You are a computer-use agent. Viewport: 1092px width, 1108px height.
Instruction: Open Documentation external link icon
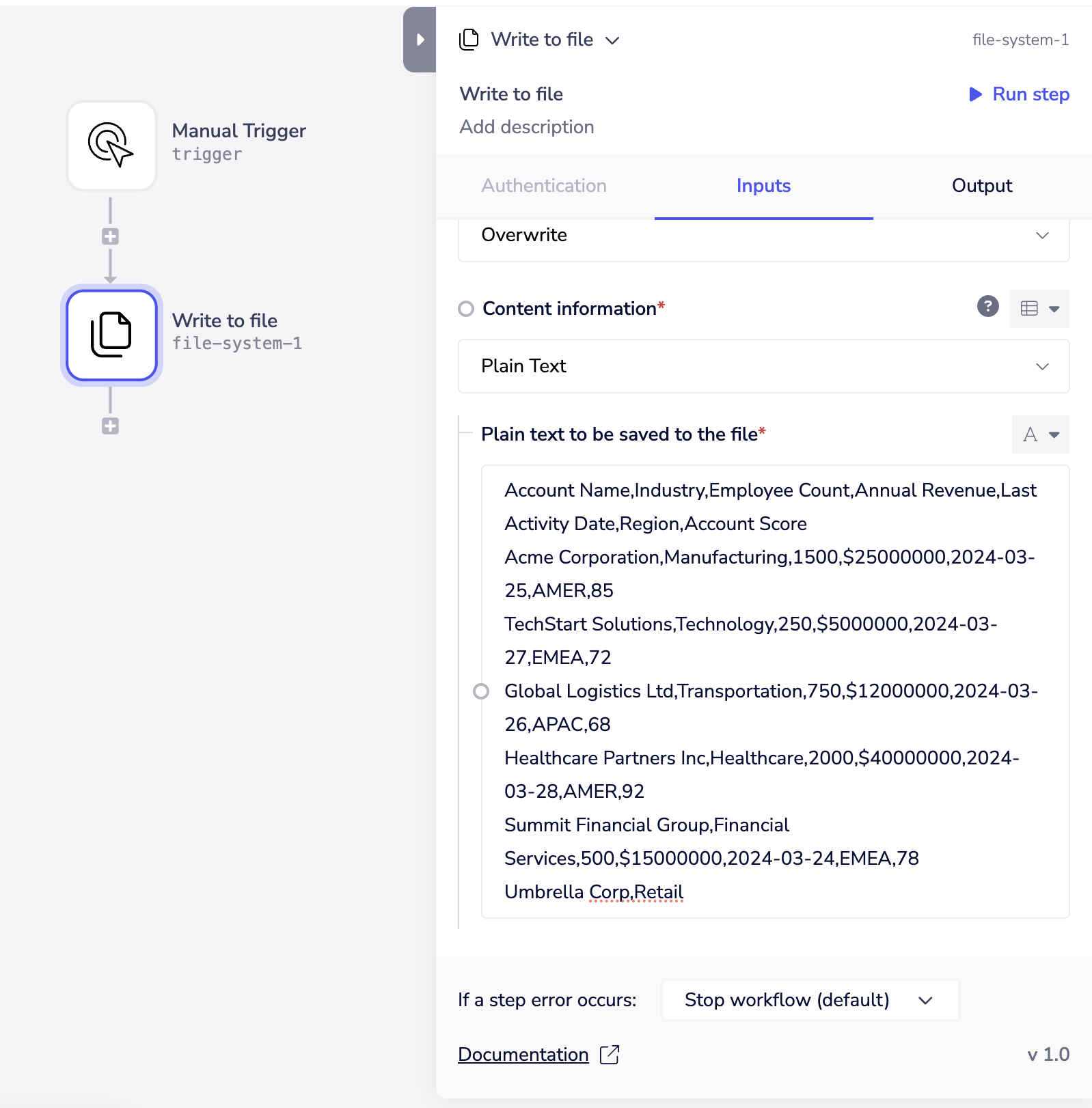point(609,1055)
